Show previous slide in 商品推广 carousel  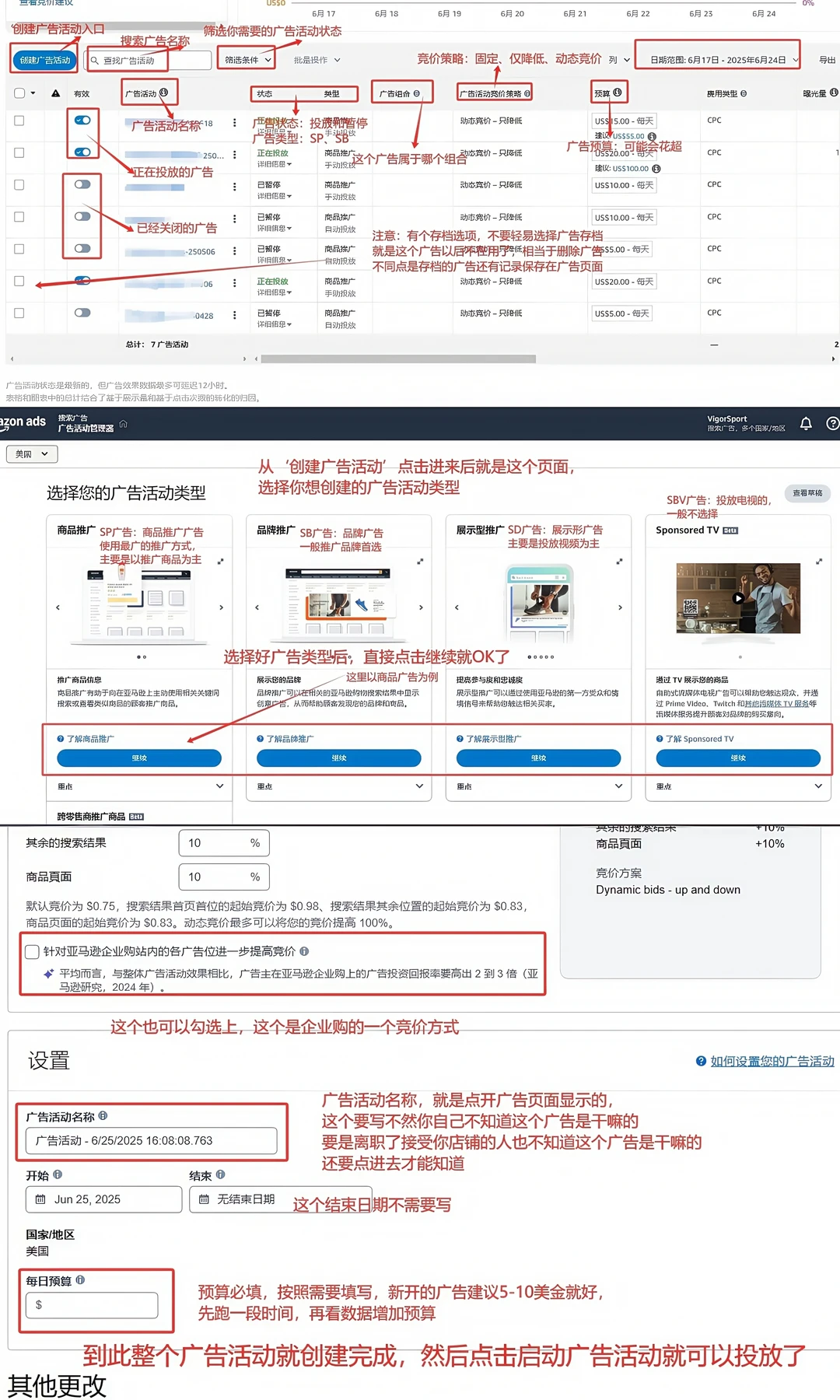[58, 607]
